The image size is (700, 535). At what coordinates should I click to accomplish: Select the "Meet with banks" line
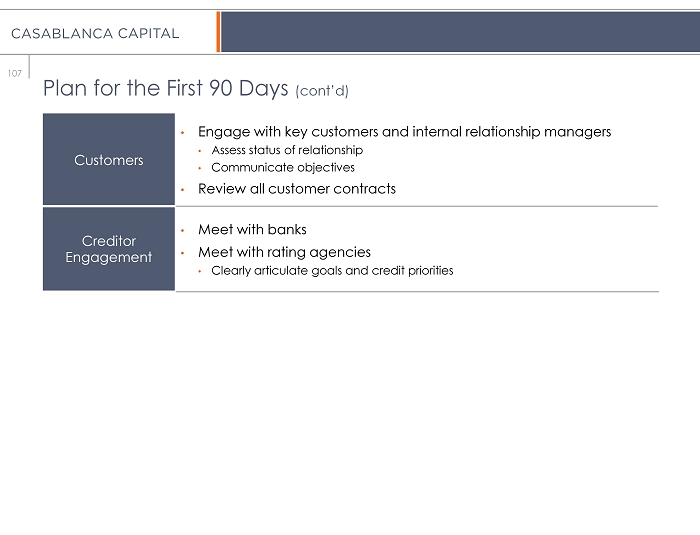point(252,230)
